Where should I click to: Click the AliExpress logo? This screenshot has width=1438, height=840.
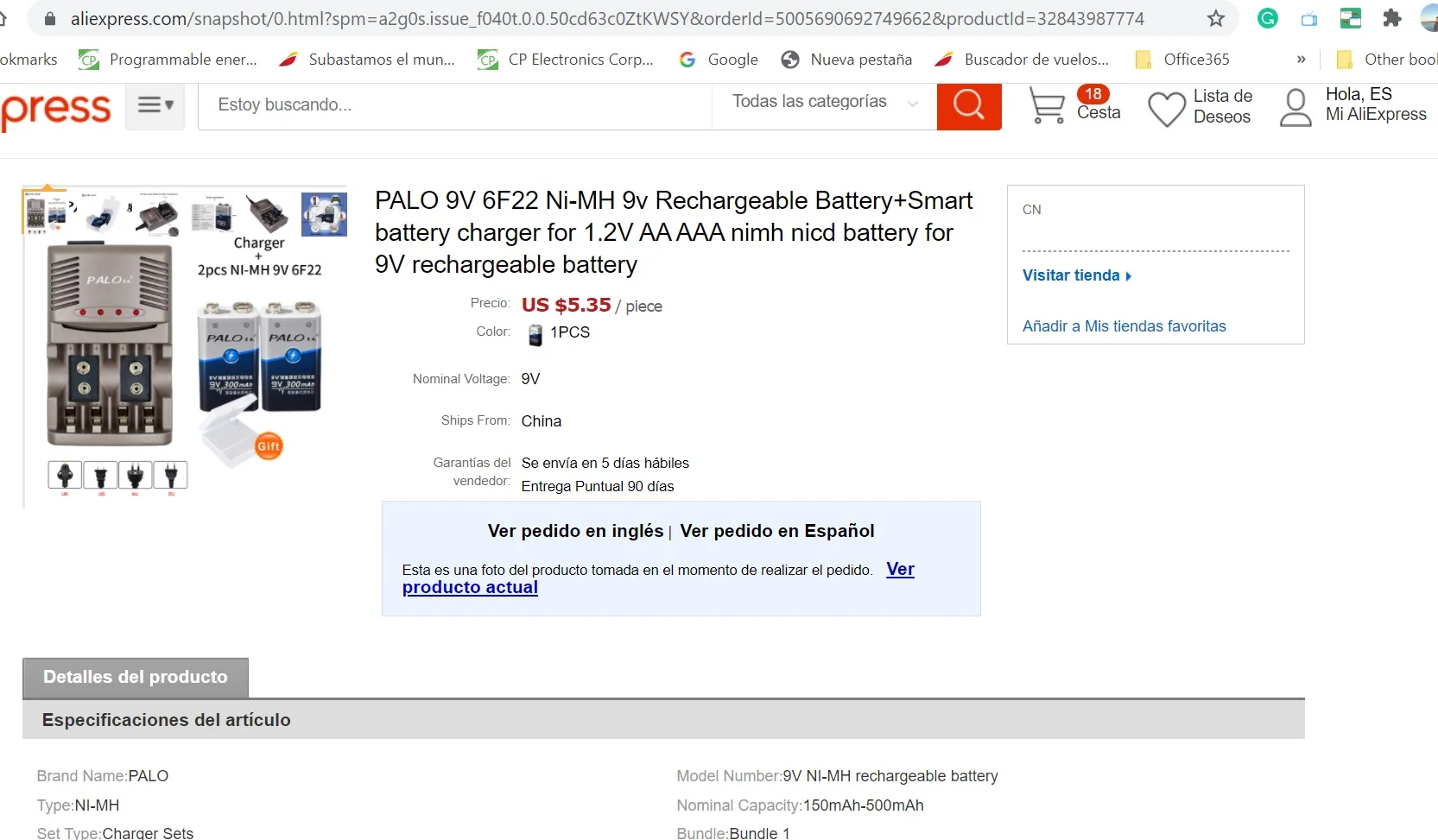[x=55, y=110]
